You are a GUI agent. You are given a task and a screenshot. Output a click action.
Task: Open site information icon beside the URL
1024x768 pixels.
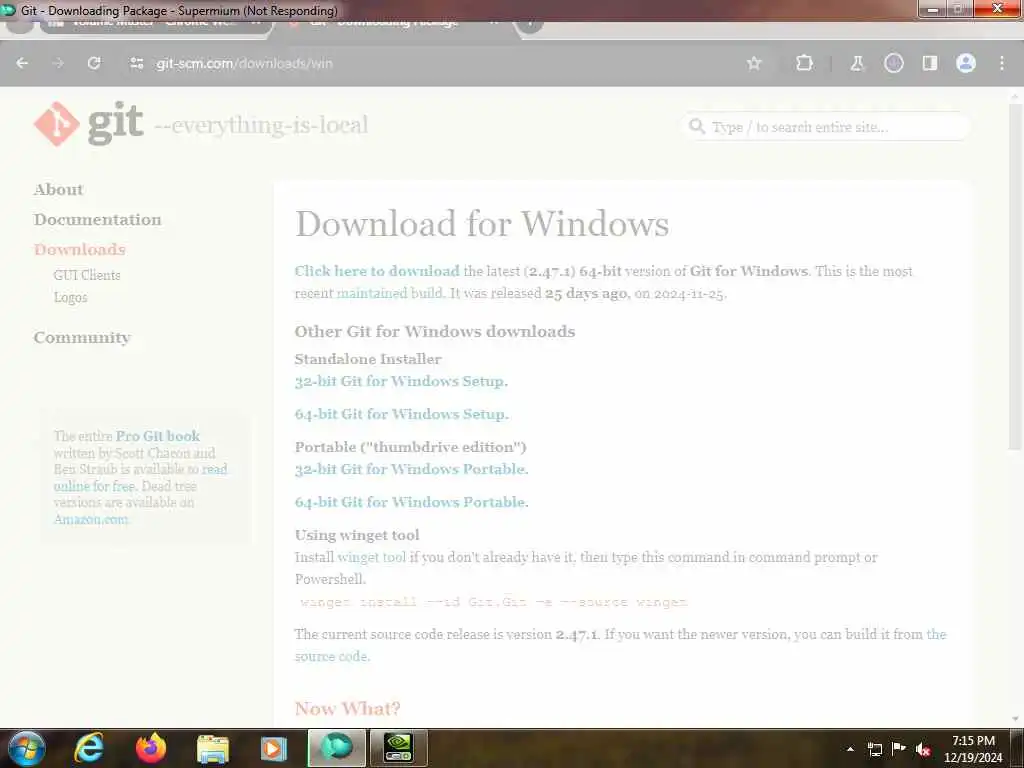136,63
